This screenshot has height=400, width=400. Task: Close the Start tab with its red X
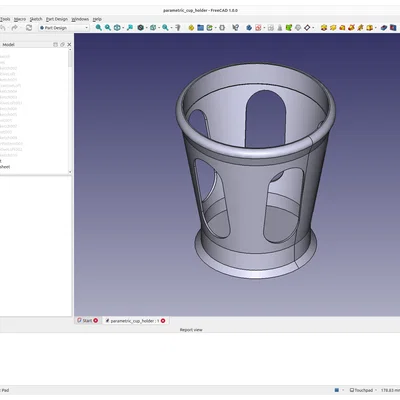point(96,321)
